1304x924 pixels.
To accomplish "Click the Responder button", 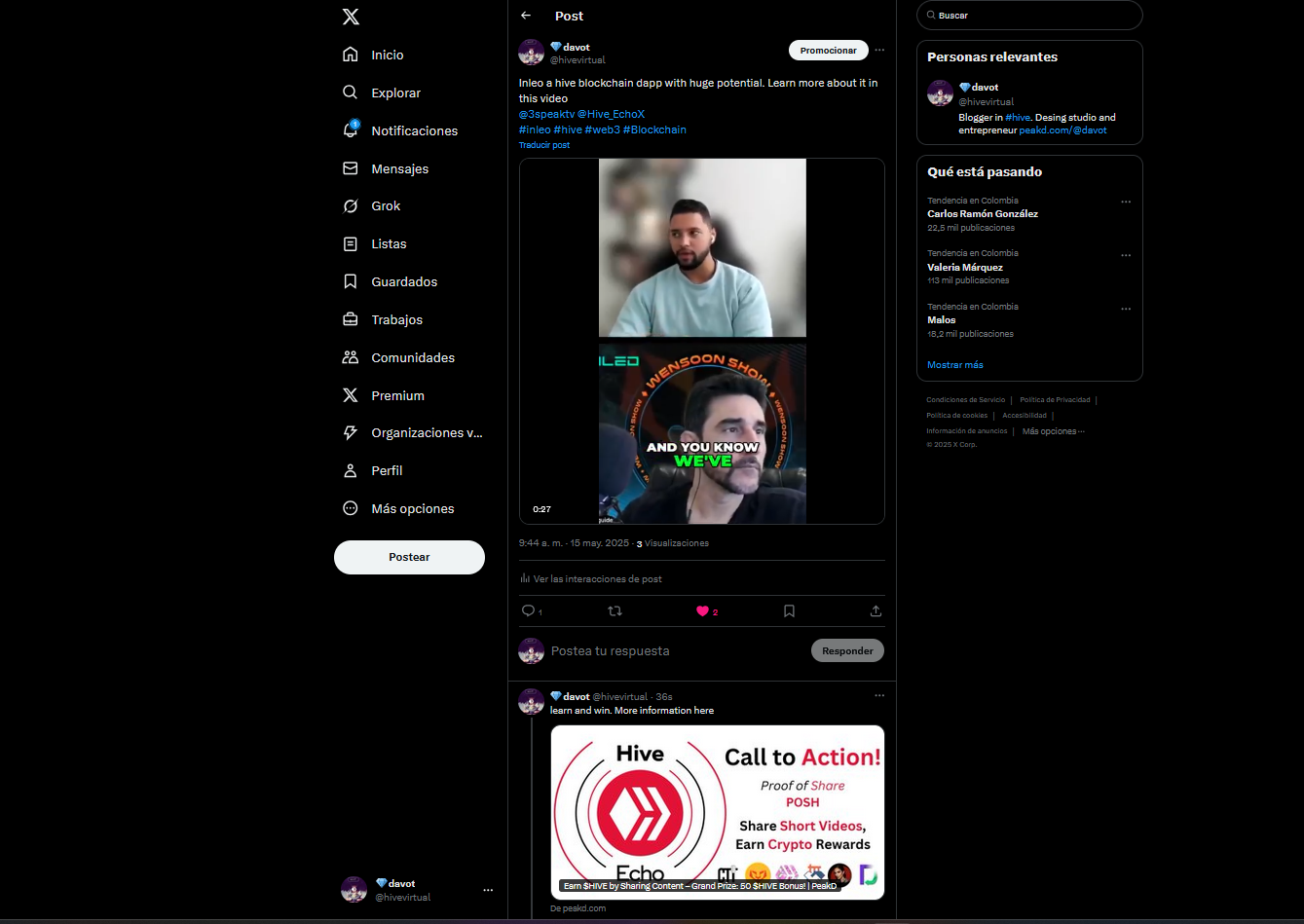I will (x=847, y=650).
